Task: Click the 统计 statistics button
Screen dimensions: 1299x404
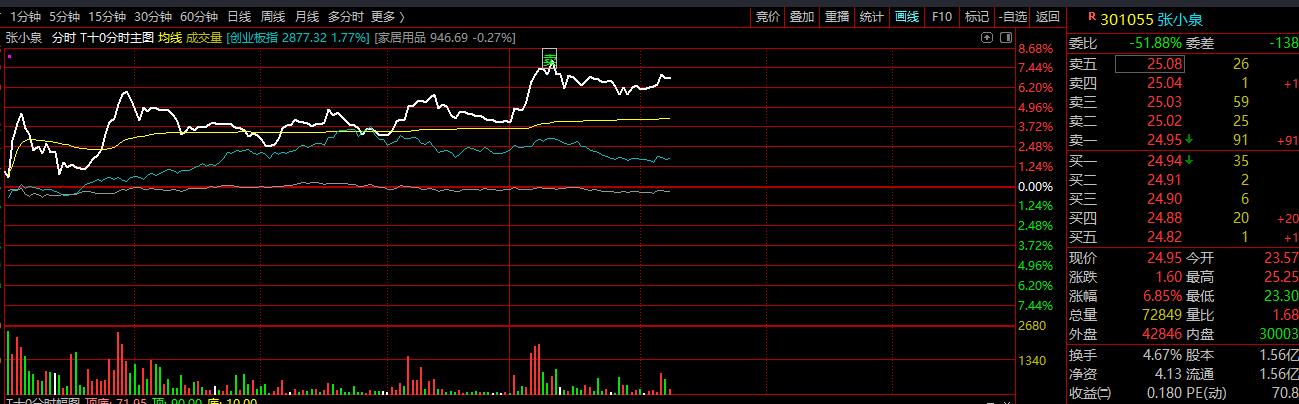Action: [x=872, y=17]
